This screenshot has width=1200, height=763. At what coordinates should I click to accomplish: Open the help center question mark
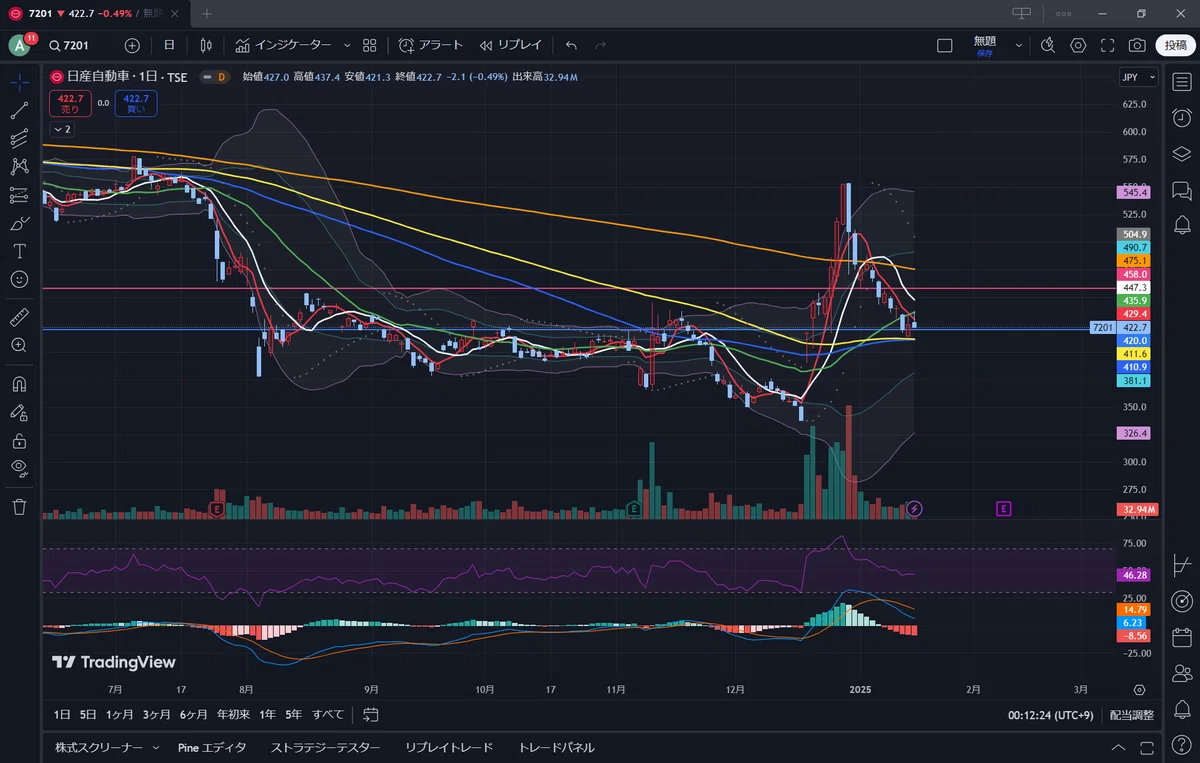pyautogui.click(x=1182, y=746)
